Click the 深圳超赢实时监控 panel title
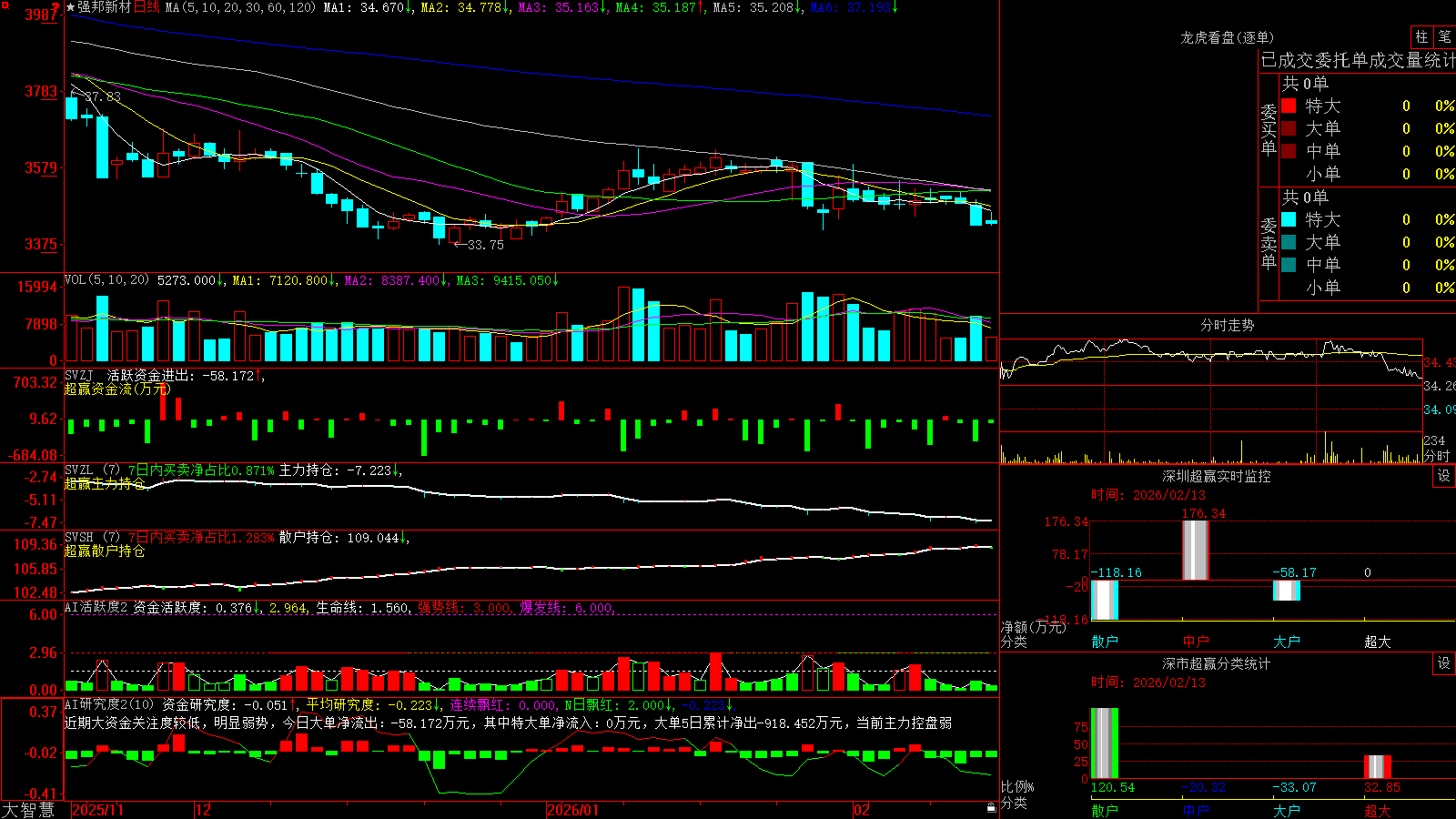The width and height of the screenshot is (1456, 819). point(1217,476)
